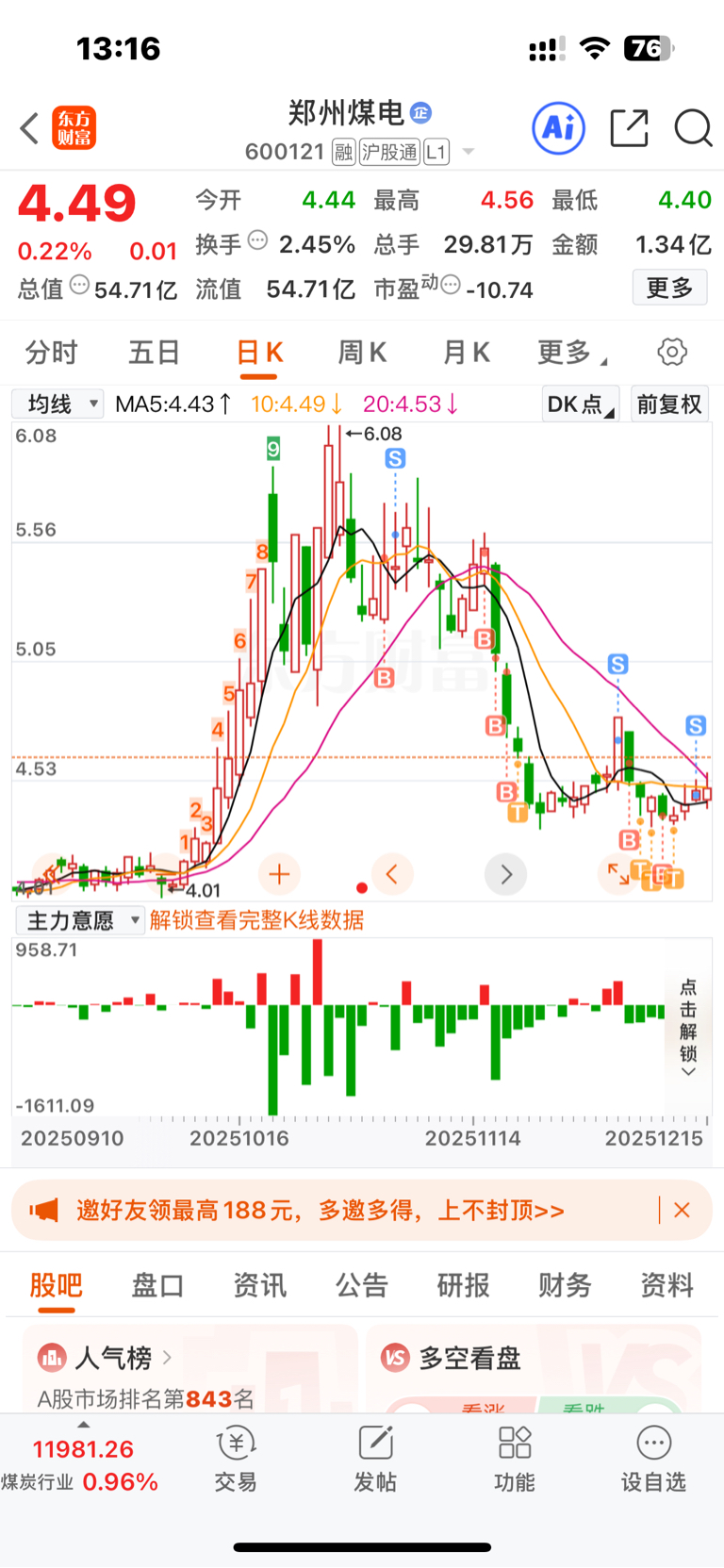Tap info icon next to 市盈动

(451, 284)
